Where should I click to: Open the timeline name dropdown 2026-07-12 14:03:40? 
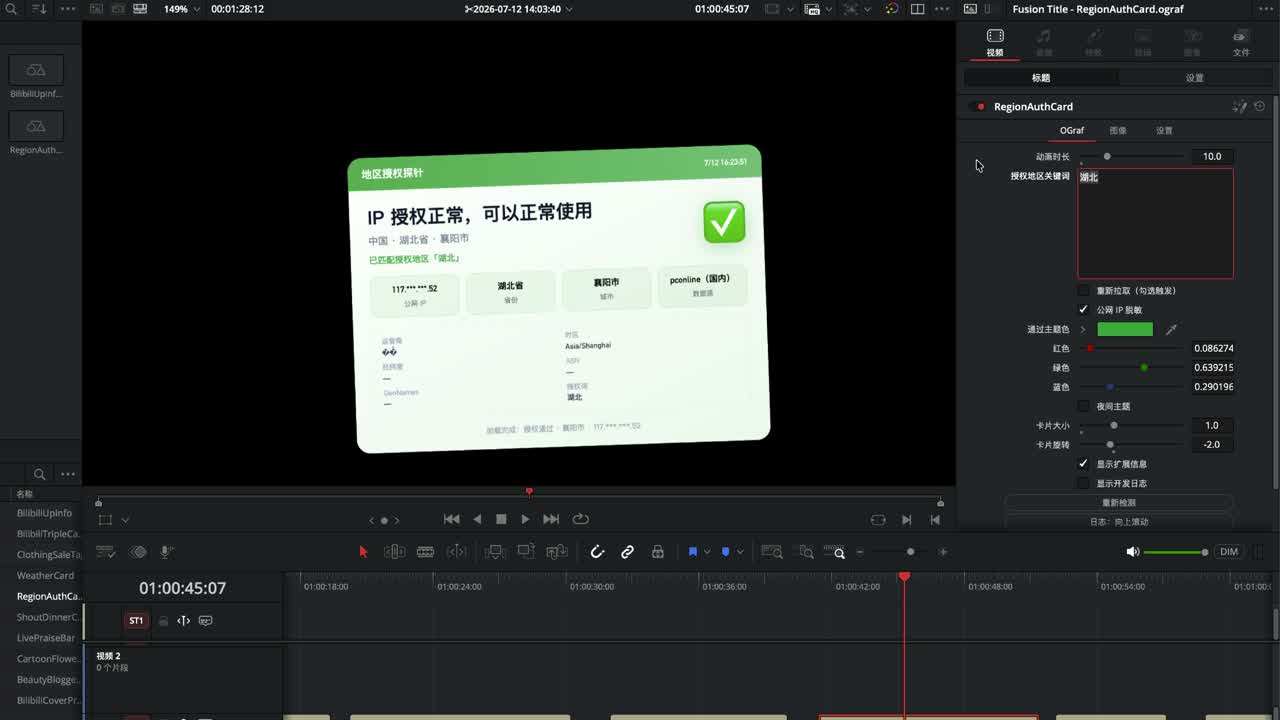click(x=520, y=9)
